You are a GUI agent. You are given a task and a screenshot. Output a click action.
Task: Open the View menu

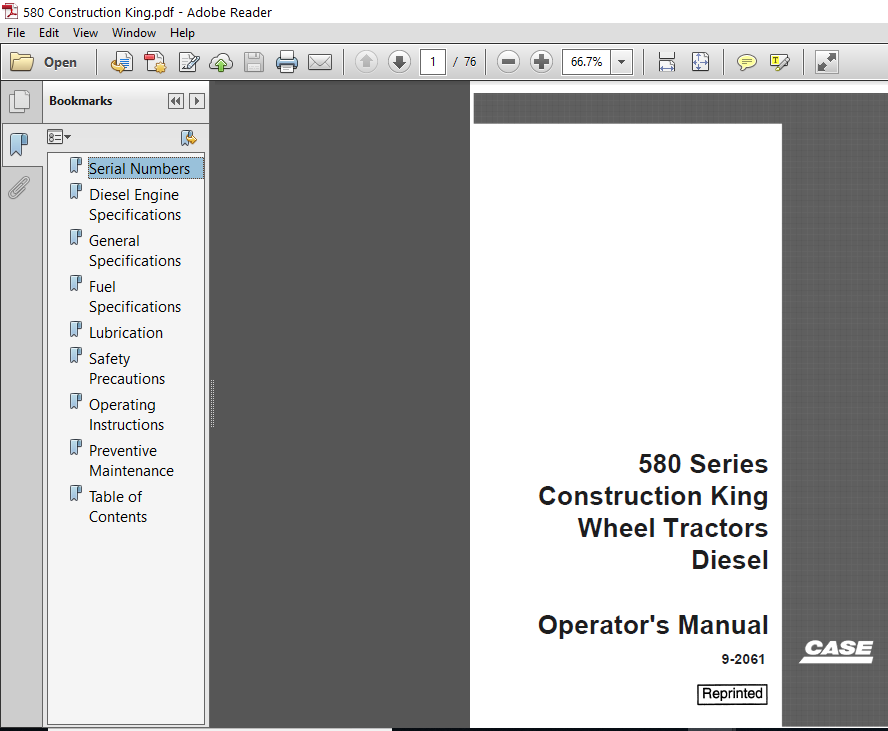(85, 33)
